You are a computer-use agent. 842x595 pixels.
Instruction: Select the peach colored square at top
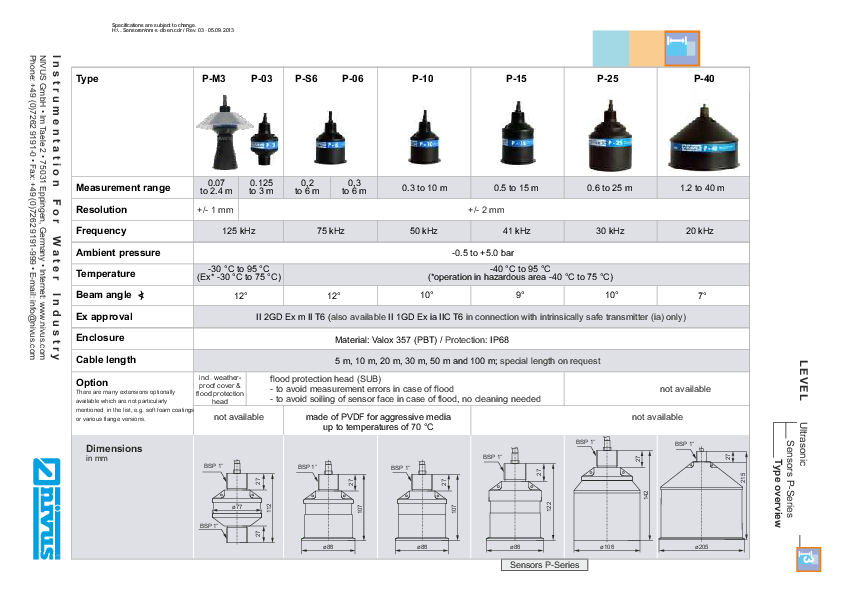(647, 48)
